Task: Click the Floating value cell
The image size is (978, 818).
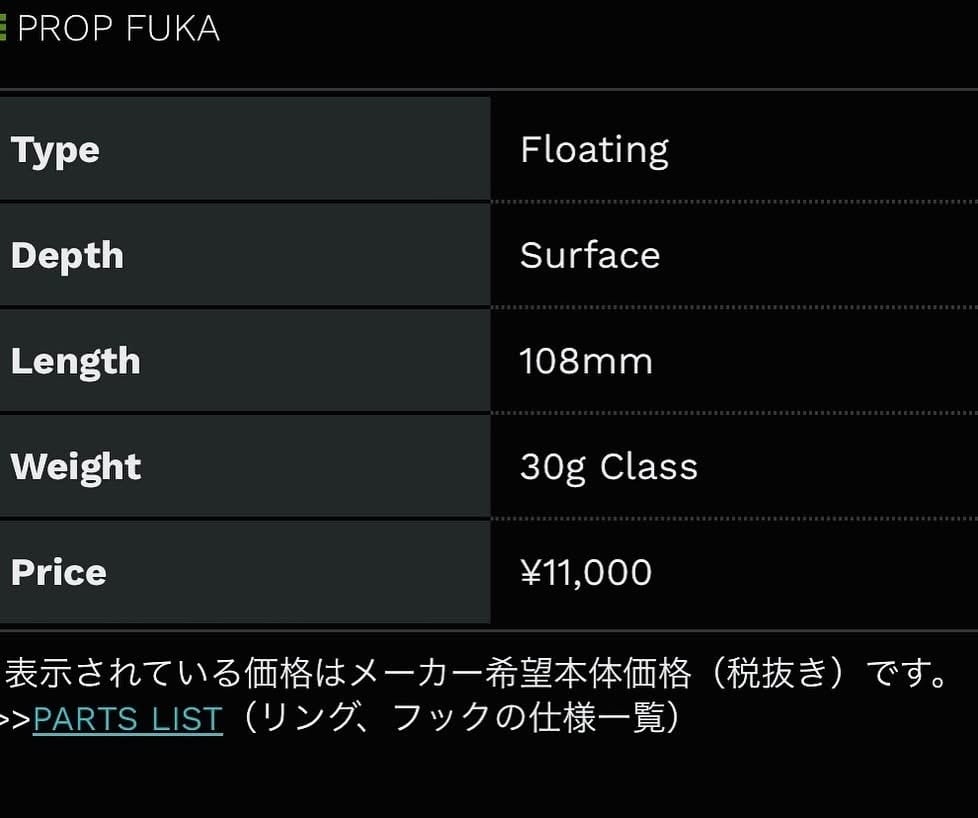Action: tap(594, 150)
